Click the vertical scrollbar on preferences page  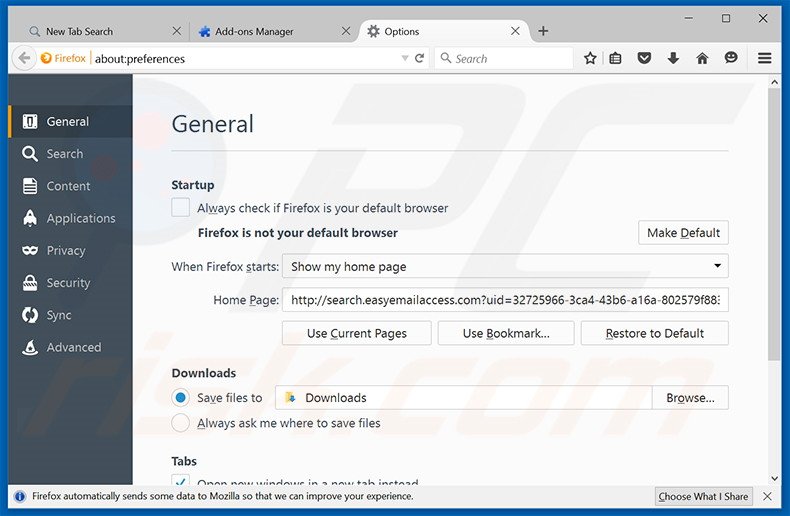point(774,230)
